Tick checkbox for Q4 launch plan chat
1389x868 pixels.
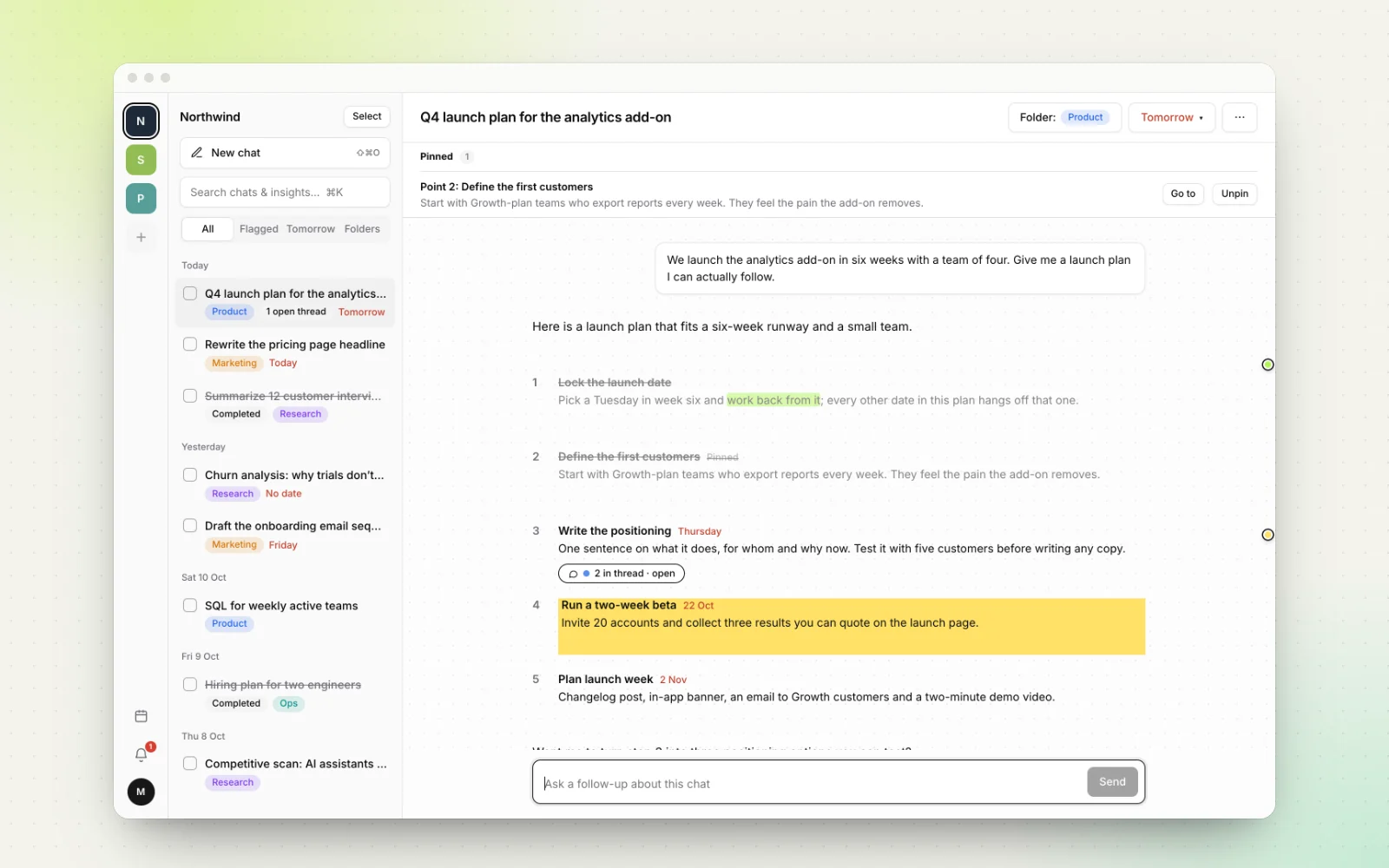(190, 293)
